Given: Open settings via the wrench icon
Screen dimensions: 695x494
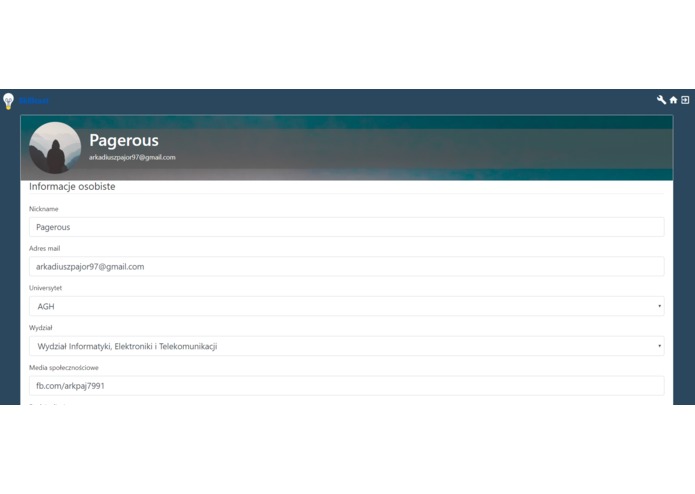Looking at the screenshot, I should click(x=661, y=100).
